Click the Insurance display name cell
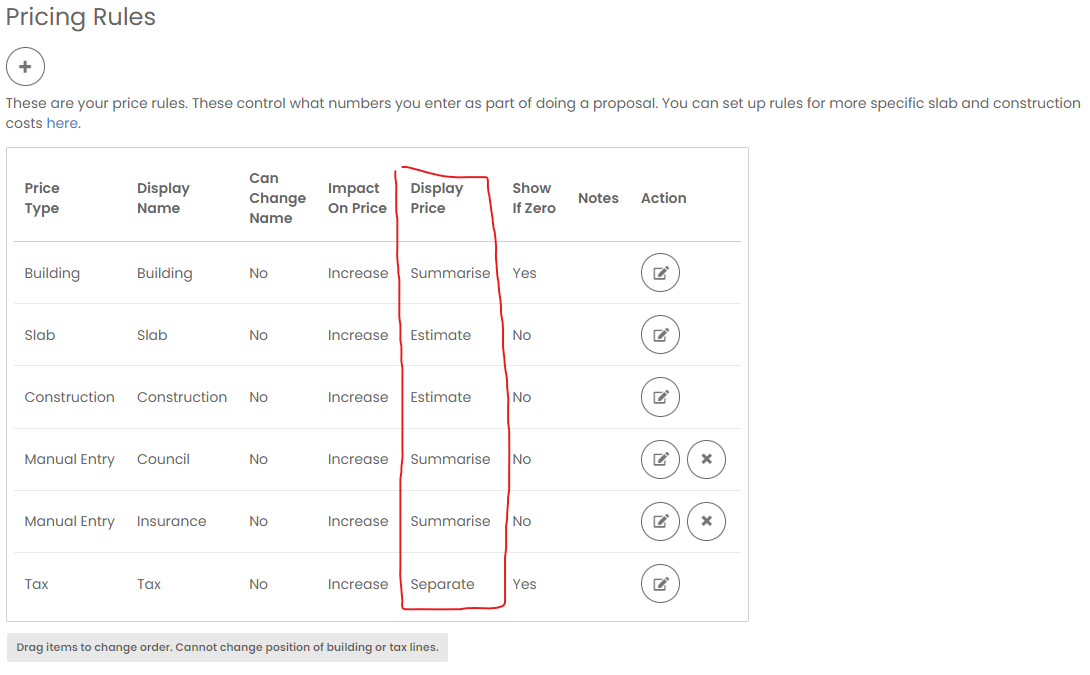The image size is (1090, 675). pyautogui.click(x=171, y=521)
